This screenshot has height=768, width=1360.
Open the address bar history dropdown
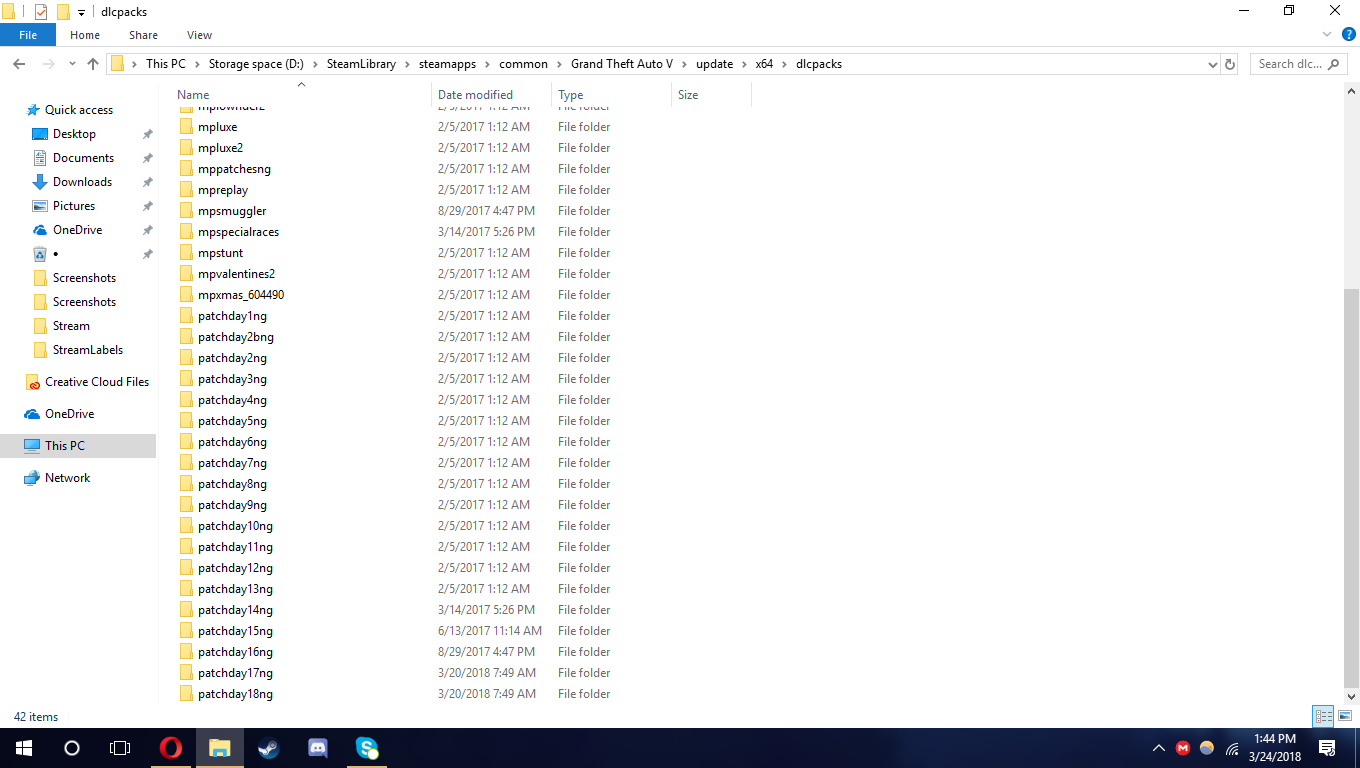[1212, 64]
